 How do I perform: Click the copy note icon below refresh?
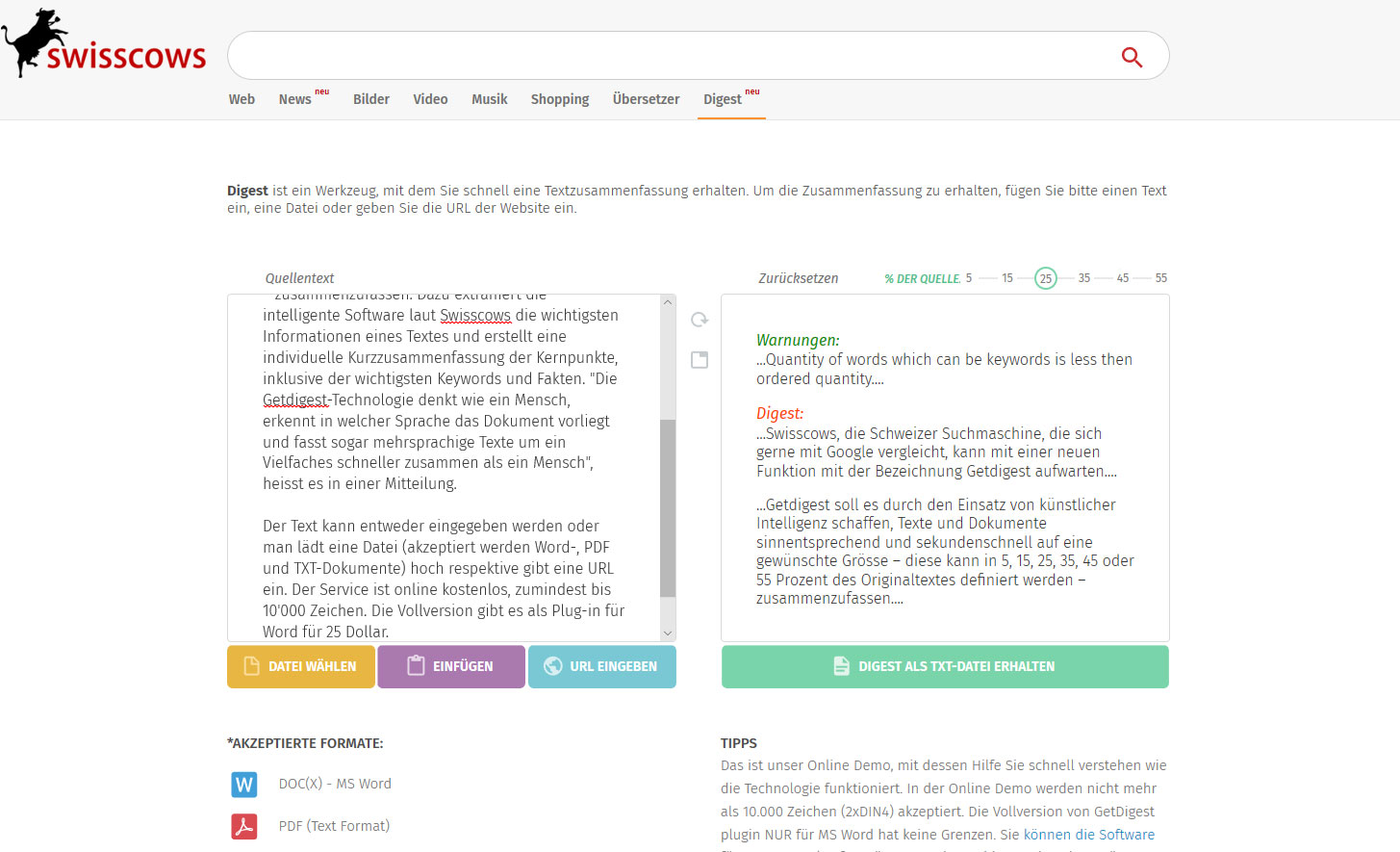(700, 360)
